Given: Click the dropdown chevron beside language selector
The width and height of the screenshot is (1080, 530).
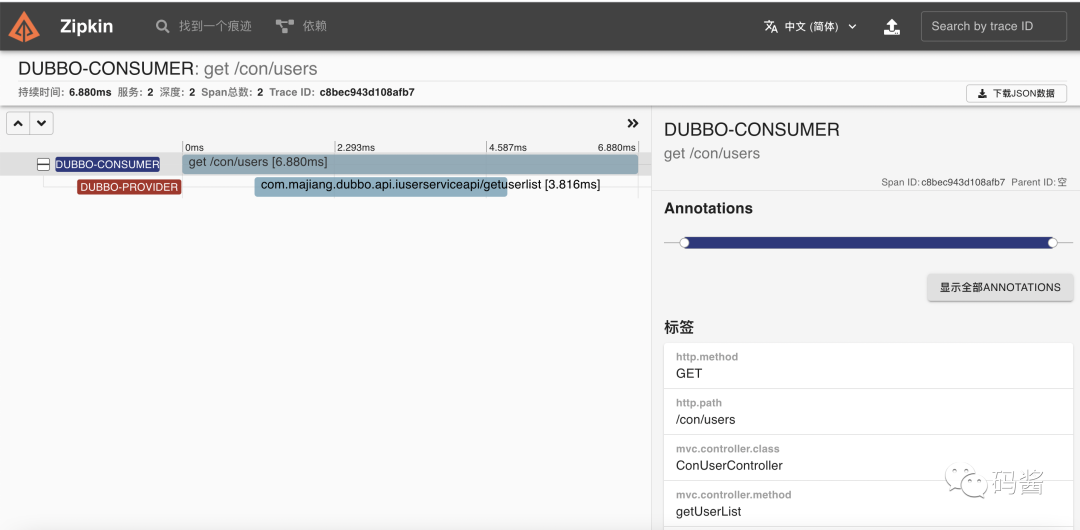Looking at the screenshot, I should point(852,26).
